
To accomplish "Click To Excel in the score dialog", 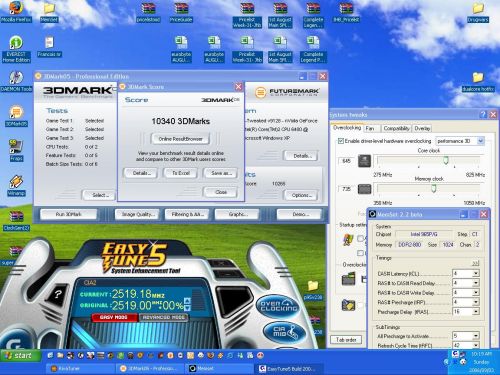I will 181,173.
